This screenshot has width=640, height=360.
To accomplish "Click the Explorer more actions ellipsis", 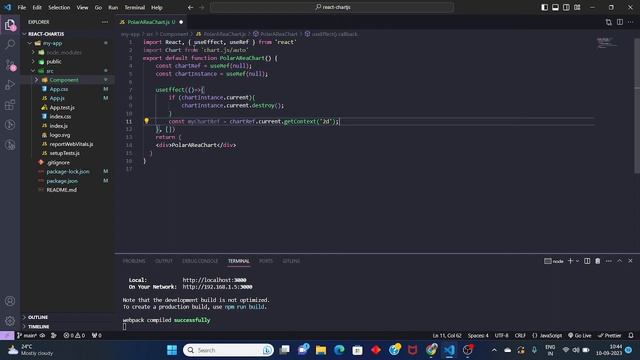I will [105, 22].
